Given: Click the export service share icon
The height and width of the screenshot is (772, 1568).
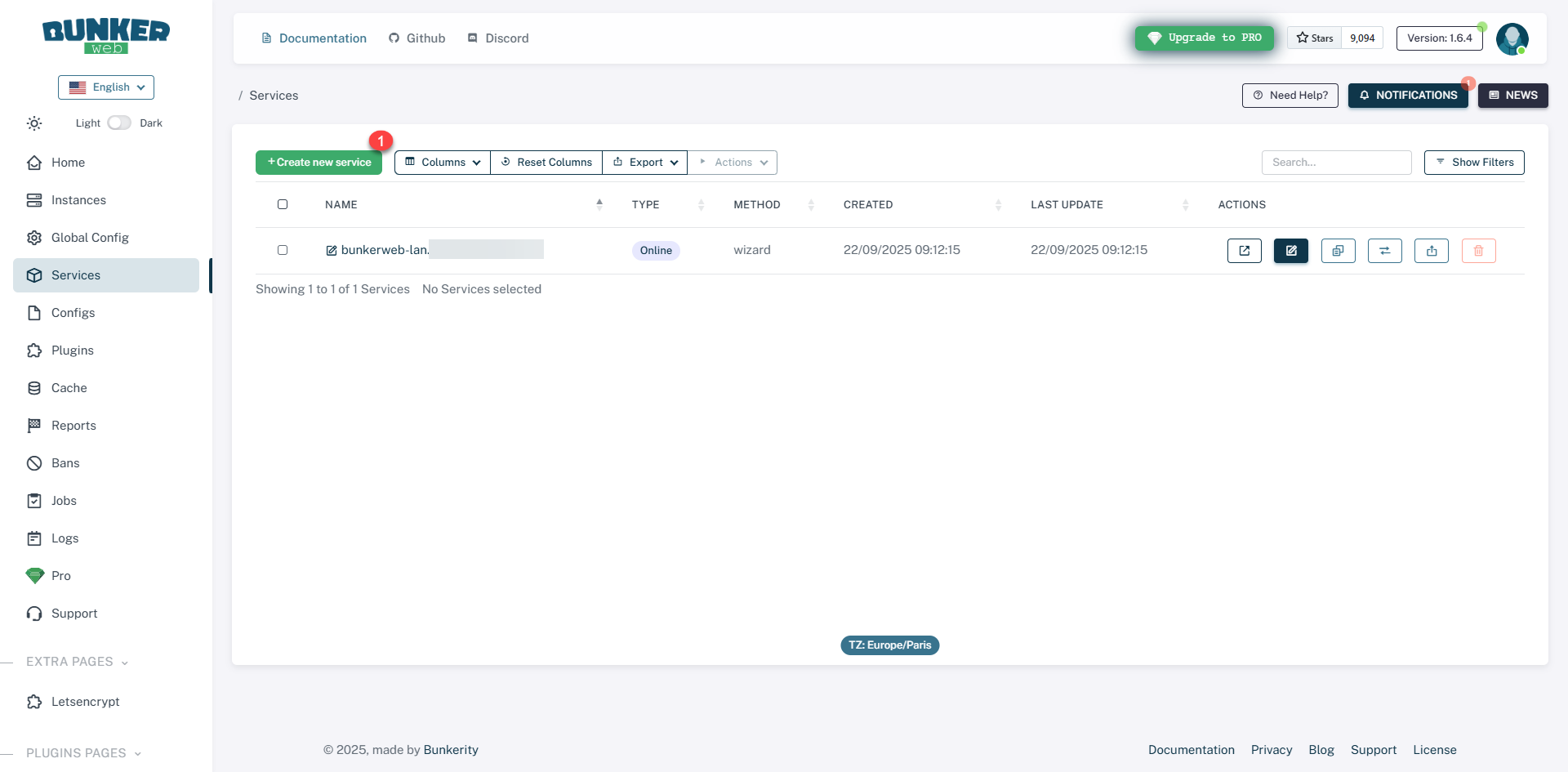Looking at the screenshot, I should [1431, 251].
